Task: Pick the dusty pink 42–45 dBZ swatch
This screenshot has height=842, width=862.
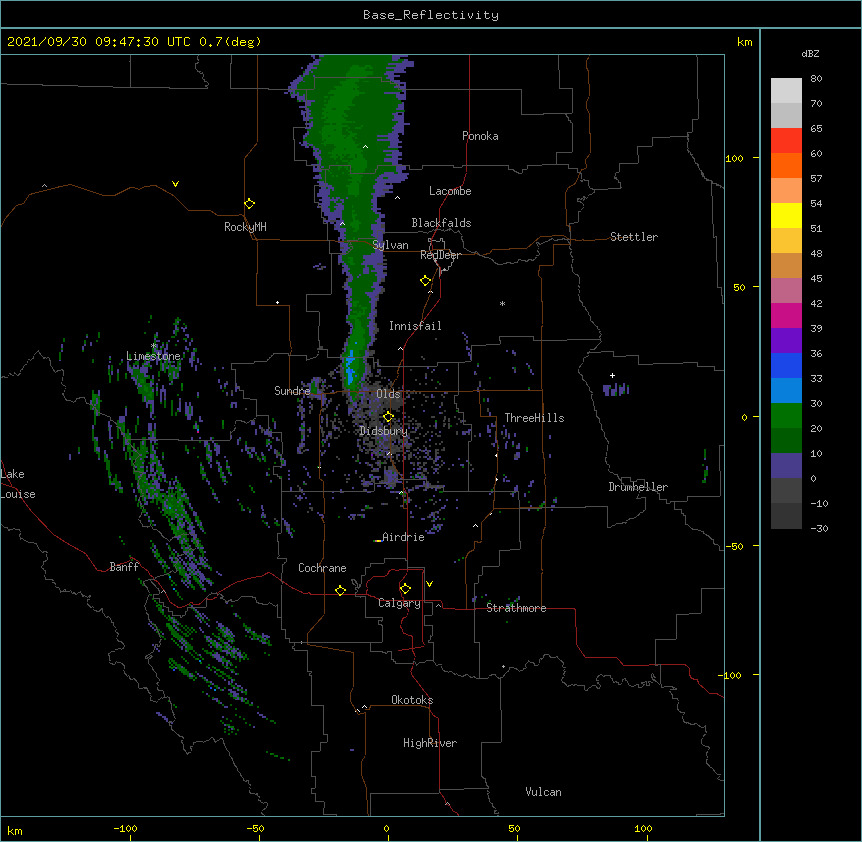Action: pyautogui.click(x=786, y=291)
